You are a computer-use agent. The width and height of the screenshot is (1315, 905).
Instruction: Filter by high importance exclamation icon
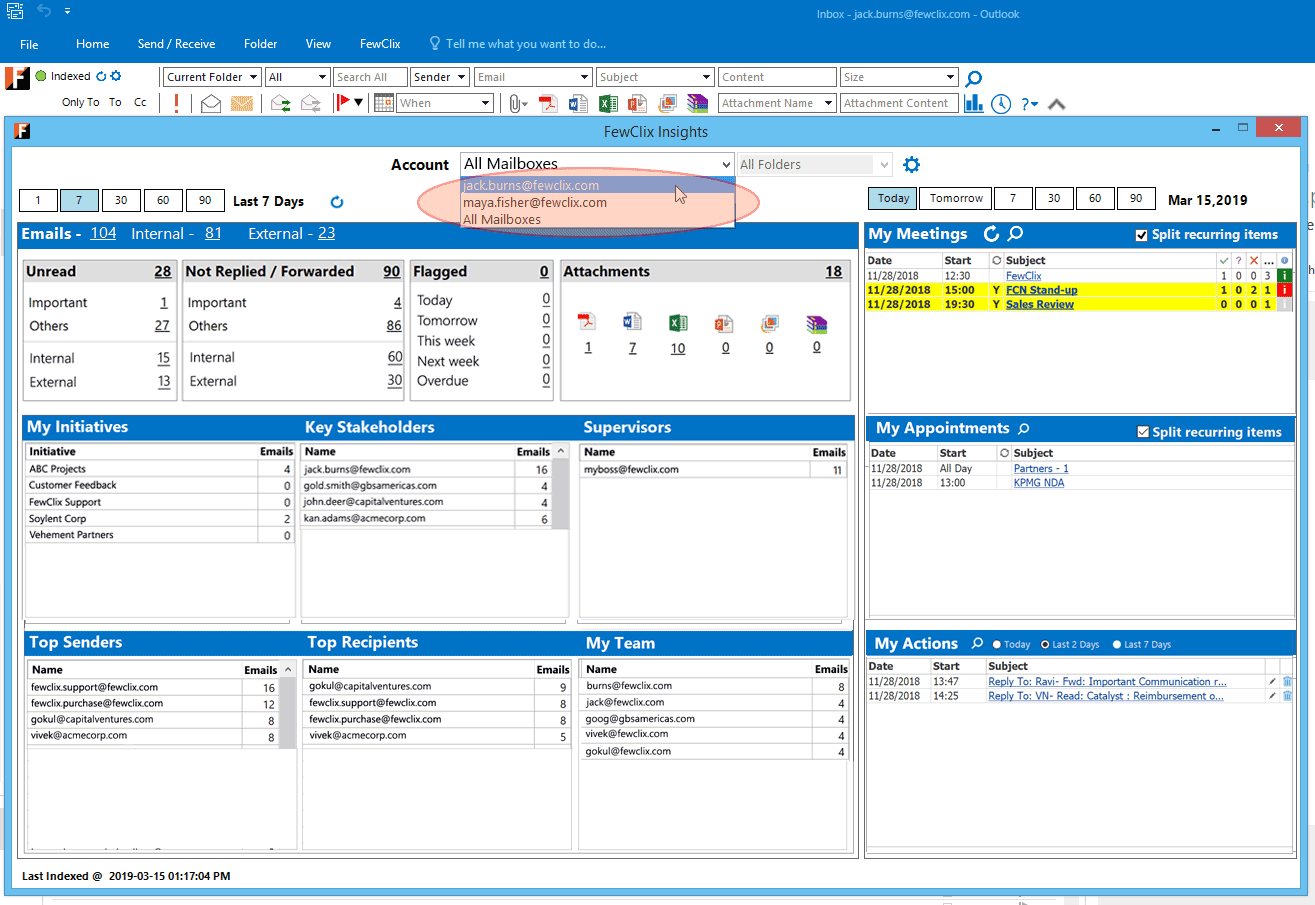(x=177, y=103)
